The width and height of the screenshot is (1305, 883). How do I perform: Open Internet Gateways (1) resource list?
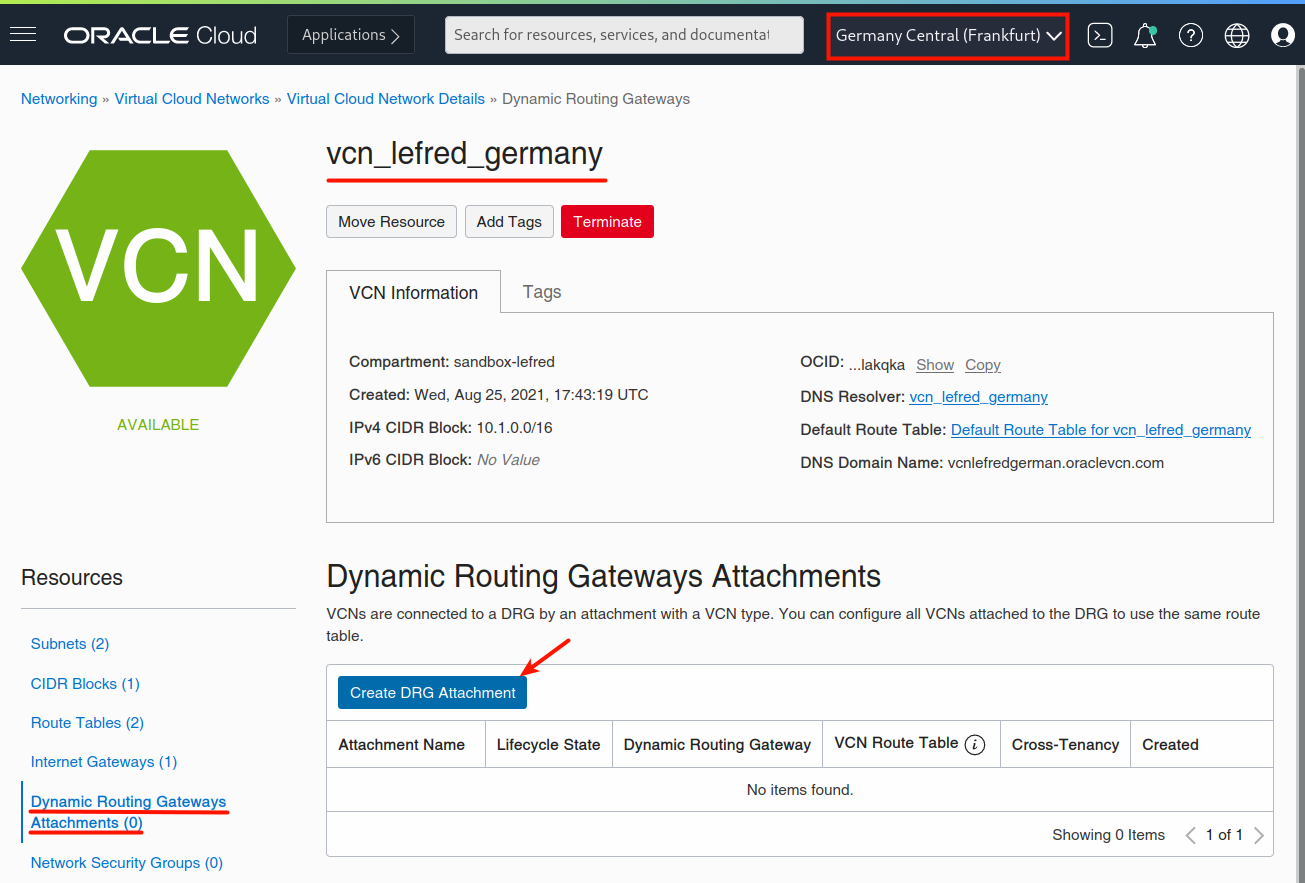click(104, 762)
